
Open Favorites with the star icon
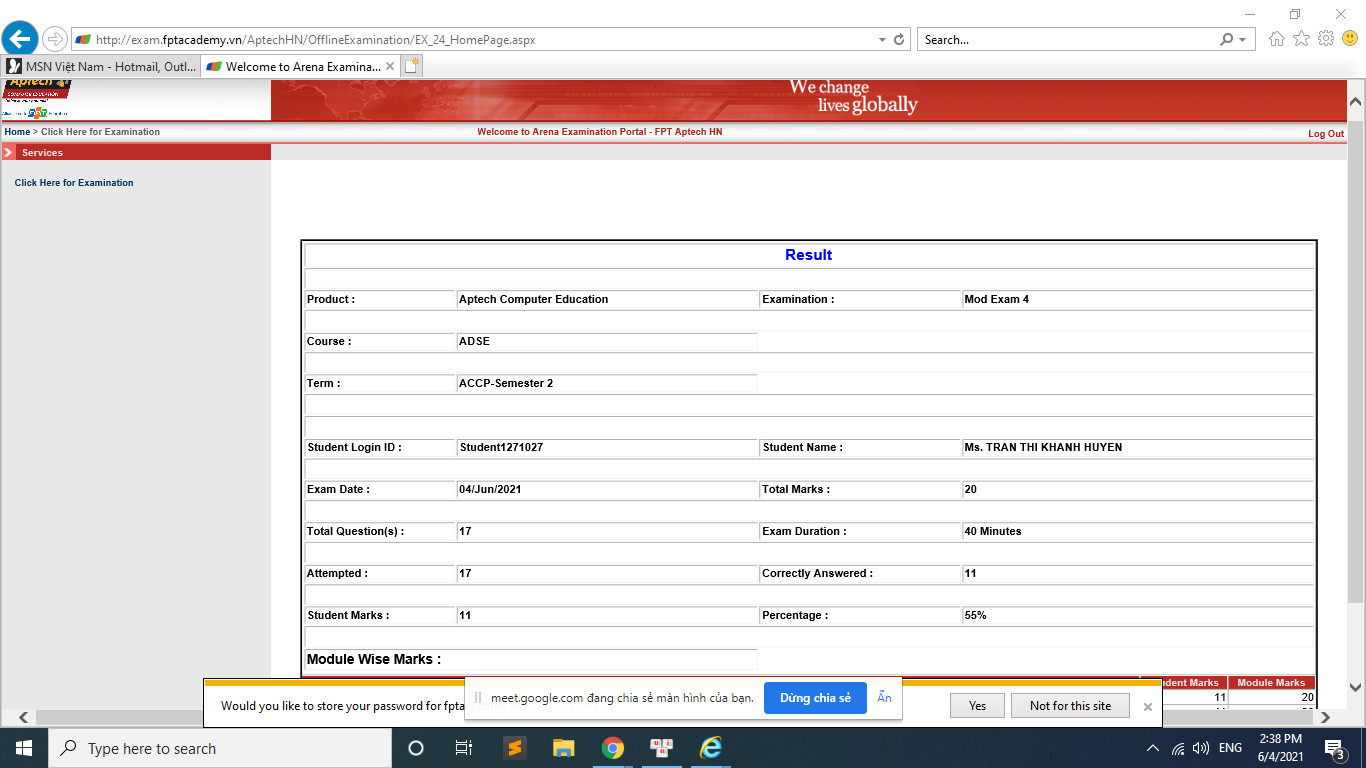(1301, 39)
